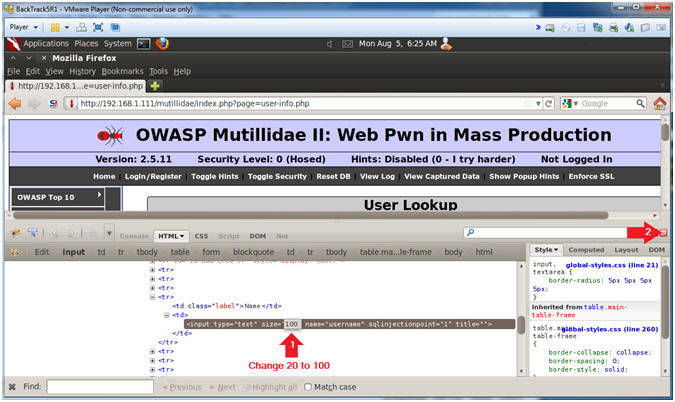Viewport: 675px width, 402px height.
Task: Switch to the Firebug Console tab
Action: (134, 236)
